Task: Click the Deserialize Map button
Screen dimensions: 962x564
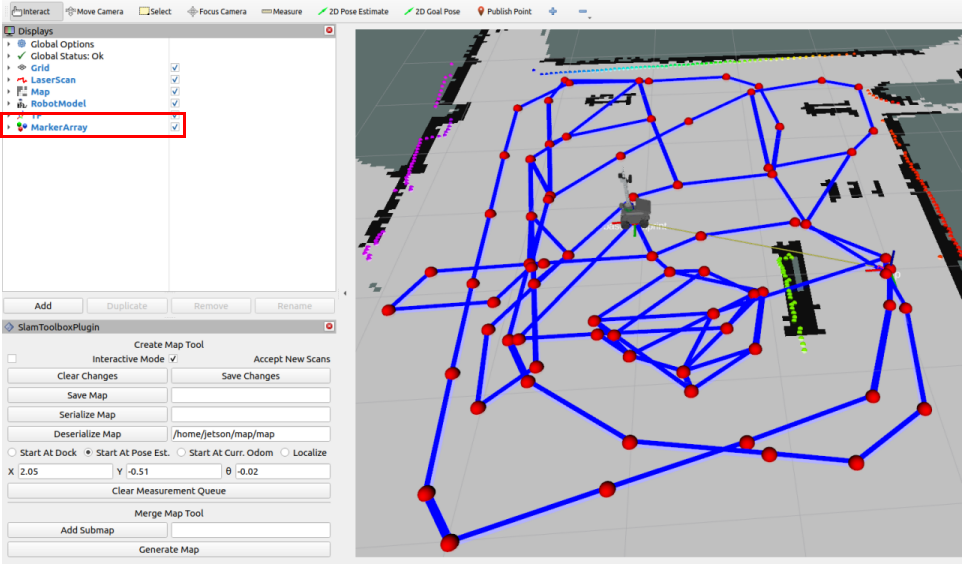Action: click(87, 434)
